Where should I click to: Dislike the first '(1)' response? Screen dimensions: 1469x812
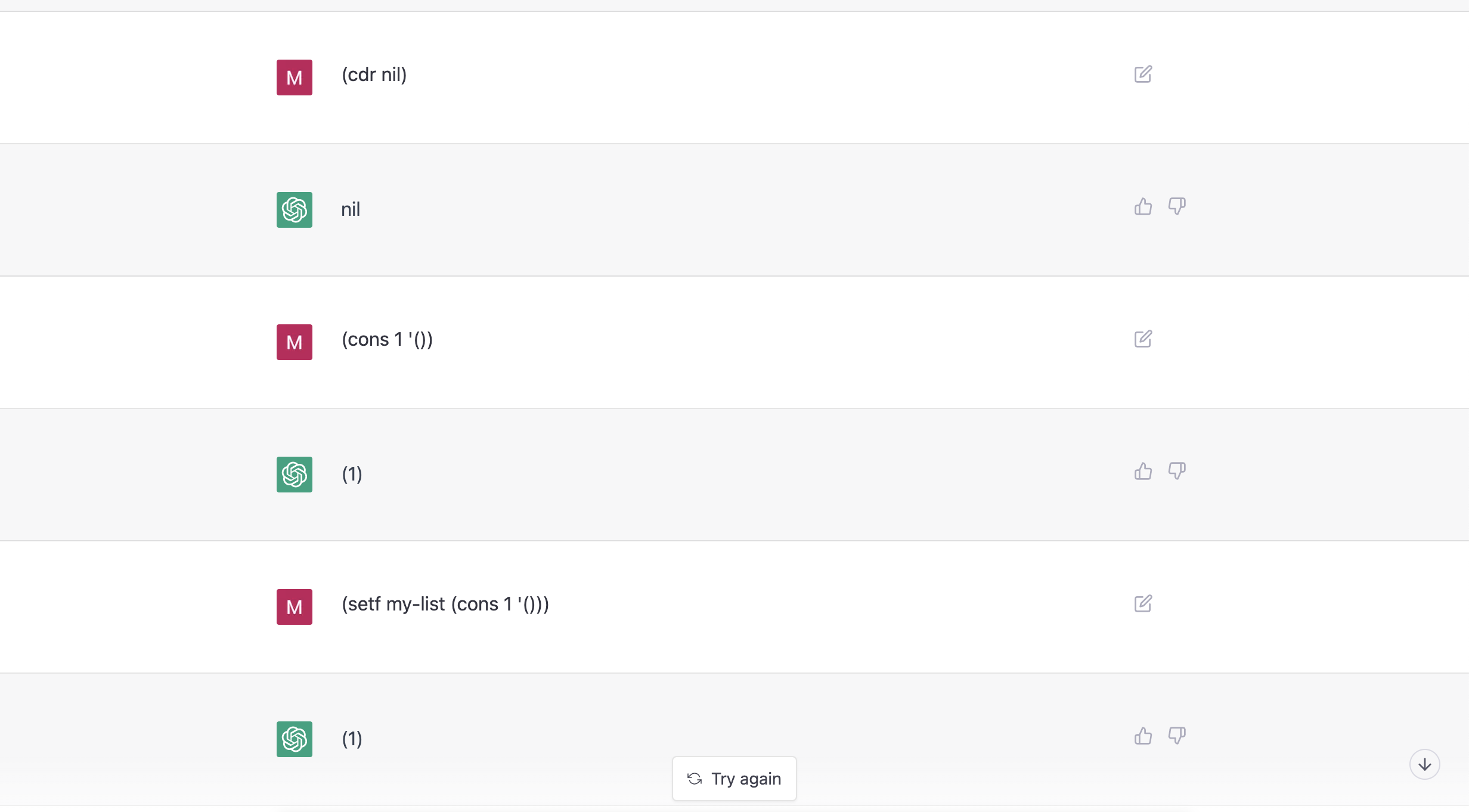point(1177,471)
